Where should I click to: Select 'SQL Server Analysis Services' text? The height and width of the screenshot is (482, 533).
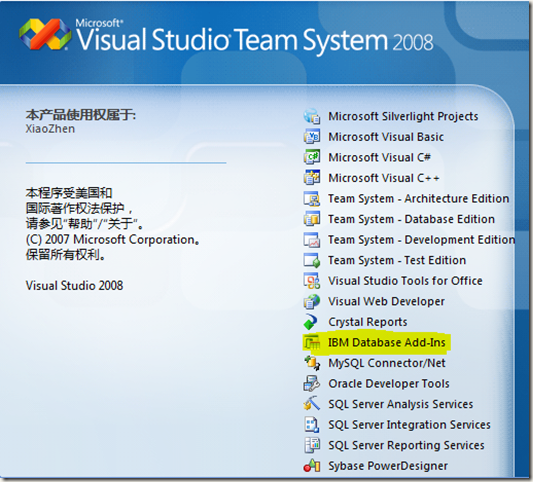coord(401,404)
